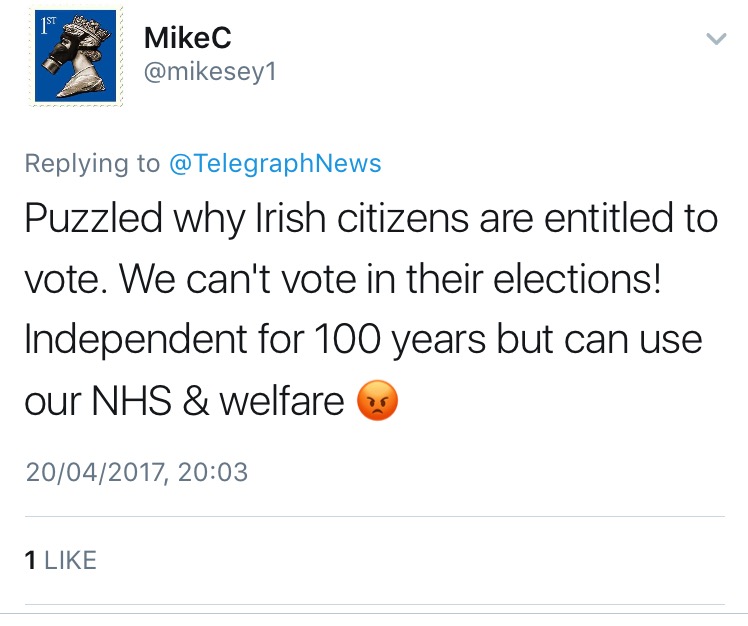This screenshot has height=626, width=748.
Task: Click the word "citizens" in the tweet
Action: 403,219
